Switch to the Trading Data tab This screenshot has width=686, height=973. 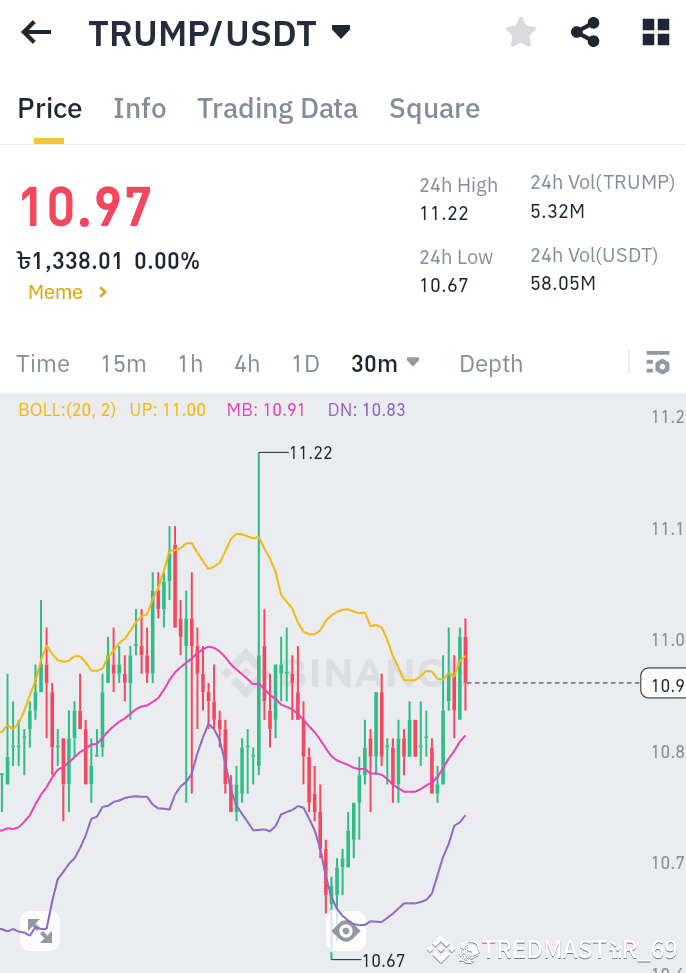[x=277, y=108]
